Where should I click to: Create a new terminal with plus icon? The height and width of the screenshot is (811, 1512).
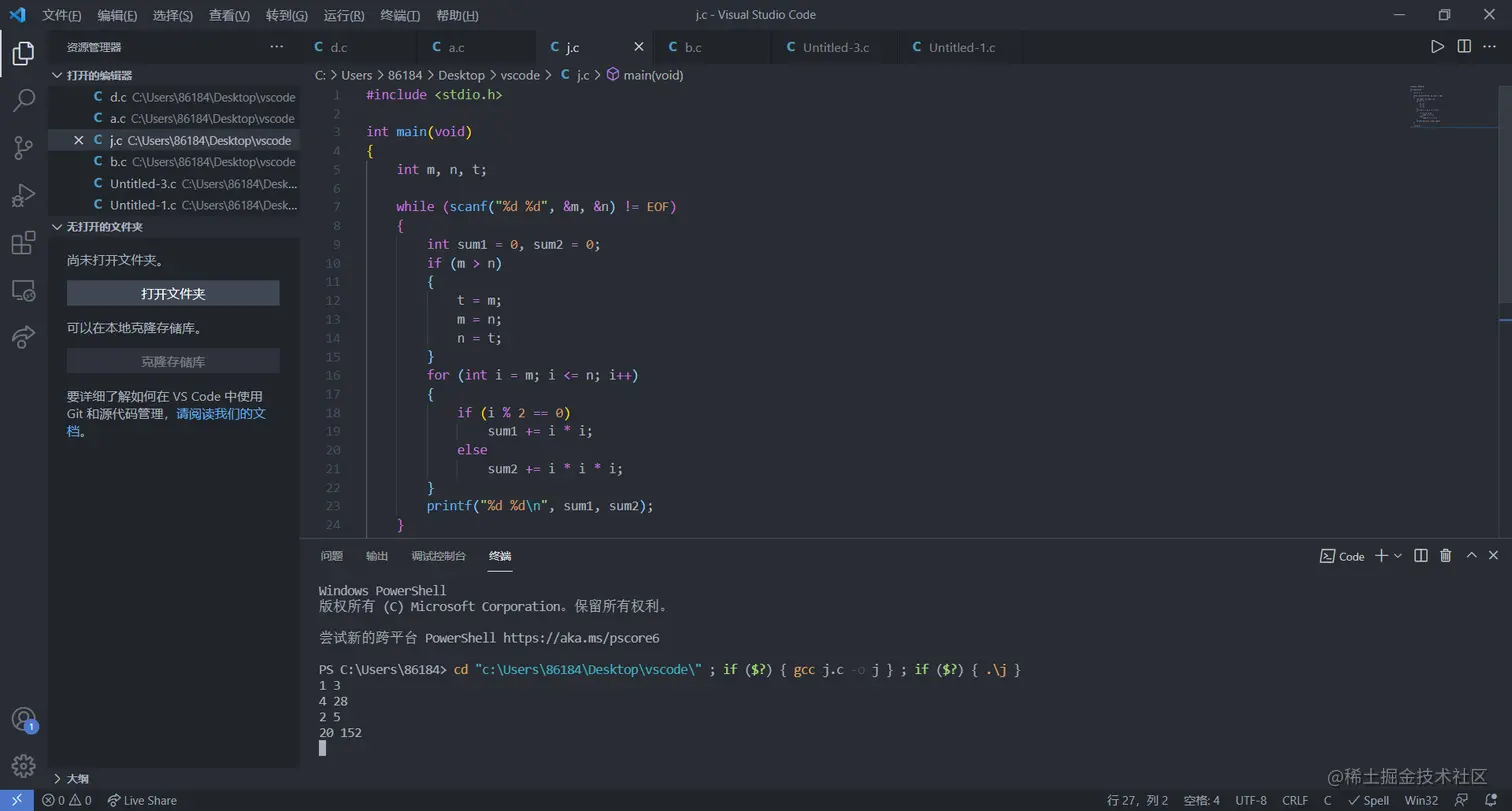click(x=1381, y=556)
